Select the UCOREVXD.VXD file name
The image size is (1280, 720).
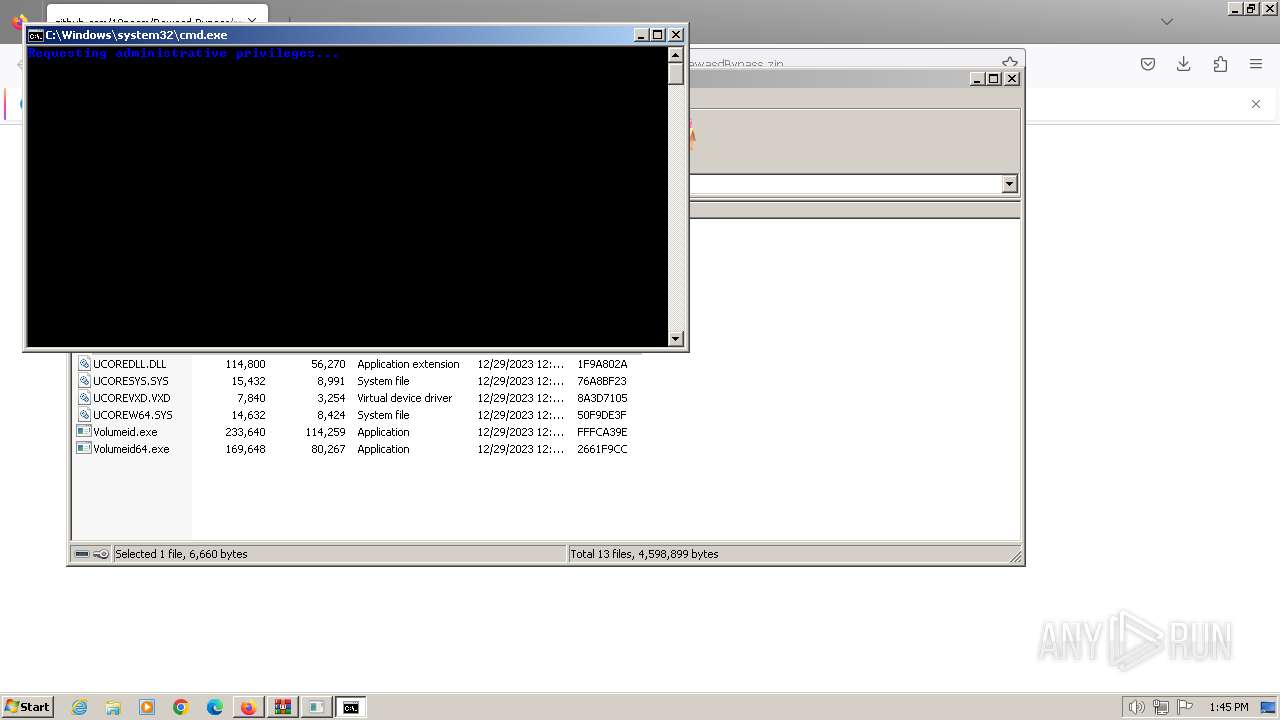coord(132,398)
